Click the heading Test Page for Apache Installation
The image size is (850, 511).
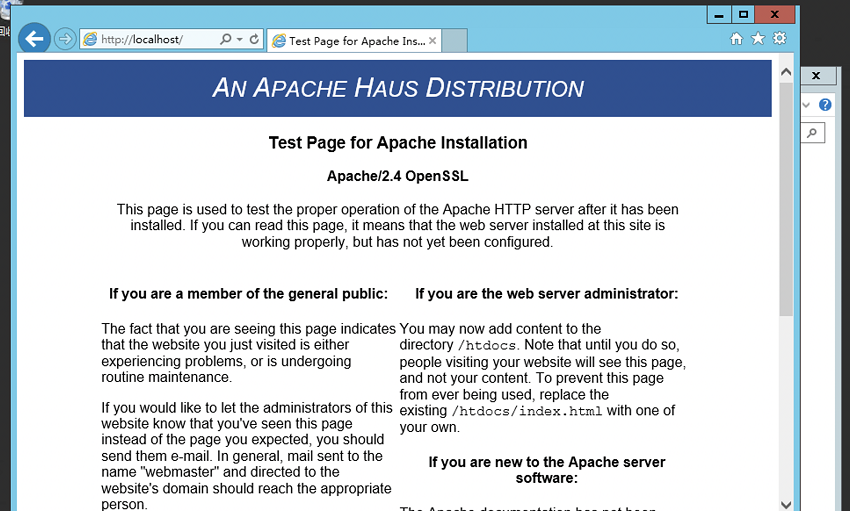pyautogui.click(x=398, y=143)
